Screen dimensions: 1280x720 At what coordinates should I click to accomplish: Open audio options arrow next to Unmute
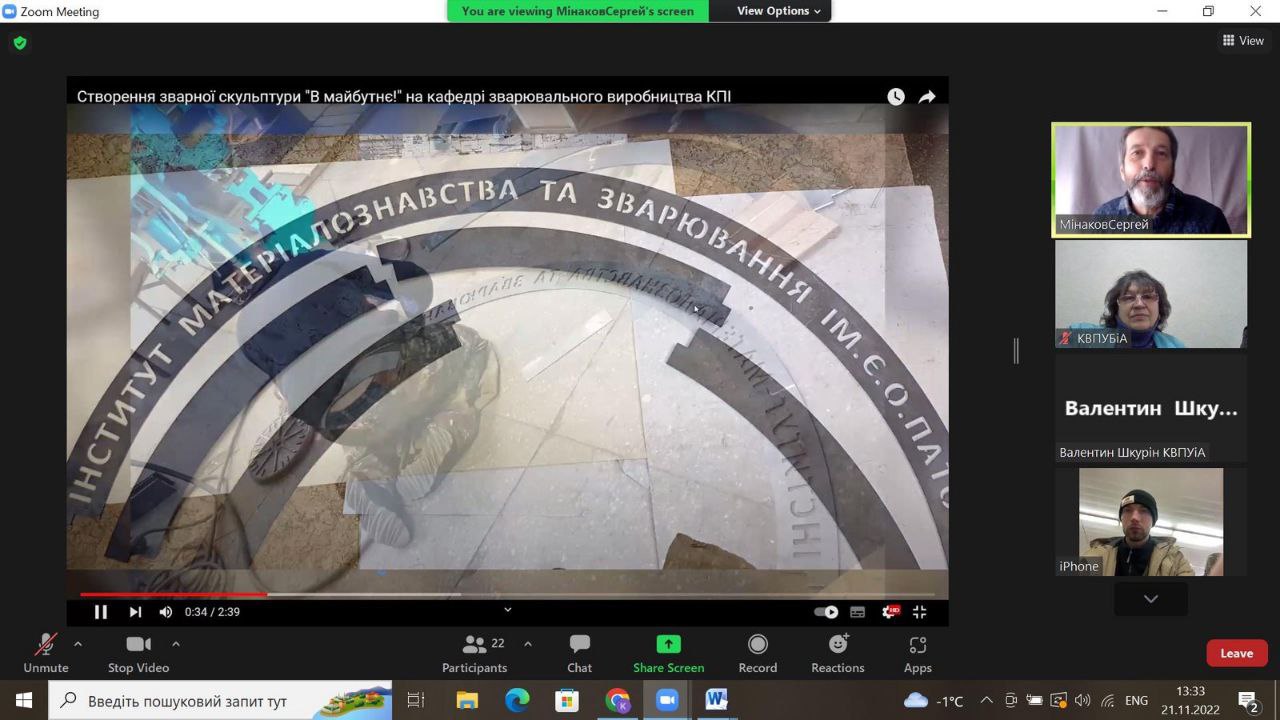point(78,644)
